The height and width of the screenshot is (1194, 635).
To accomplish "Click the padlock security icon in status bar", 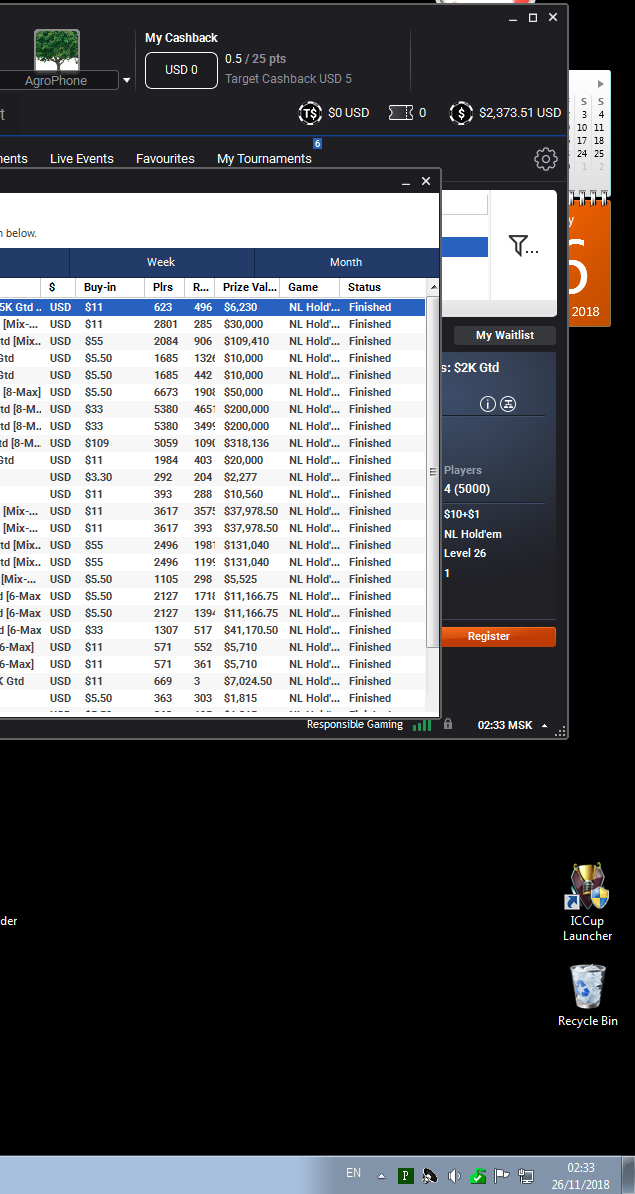I will click(x=448, y=724).
